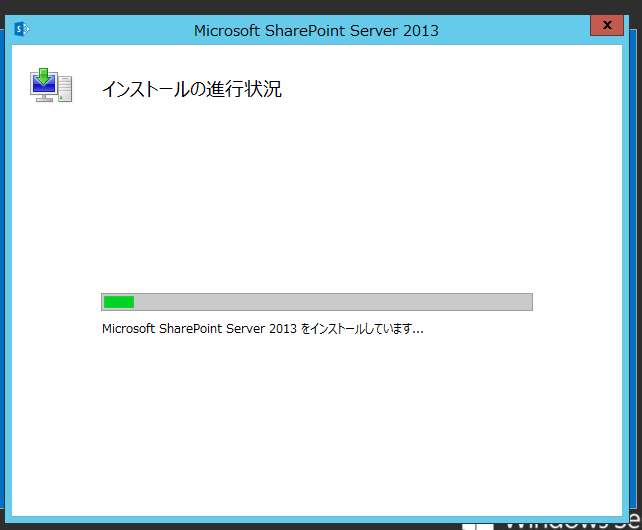Click the computer download setup icon
The width and height of the screenshot is (642, 530).
coord(51,85)
